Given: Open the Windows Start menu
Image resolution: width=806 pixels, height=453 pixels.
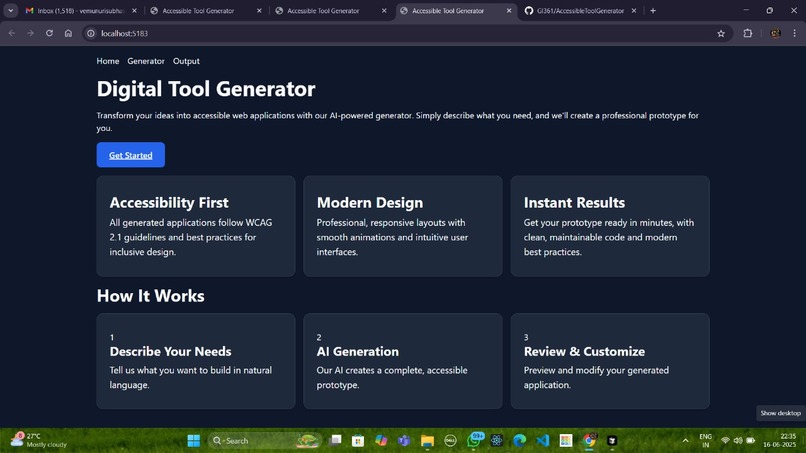Looking at the screenshot, I should [193, 441].
